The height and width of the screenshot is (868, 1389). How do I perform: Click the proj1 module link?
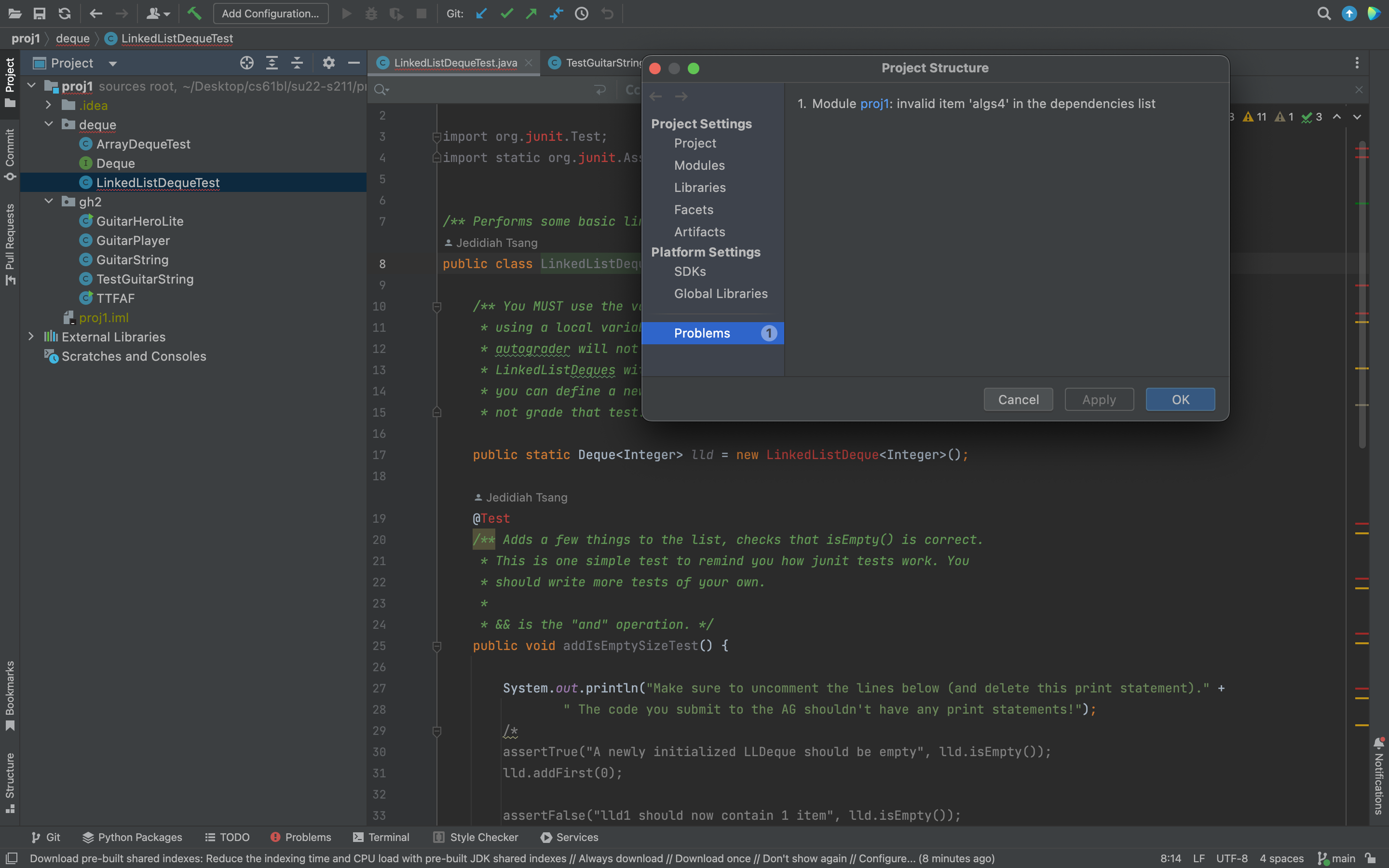(874, 104)
